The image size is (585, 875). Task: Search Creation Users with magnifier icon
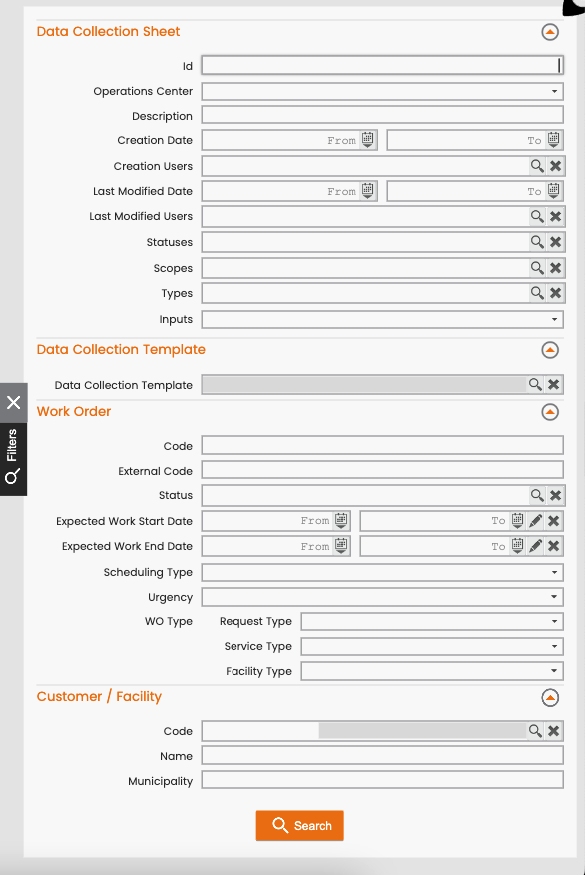537,166
